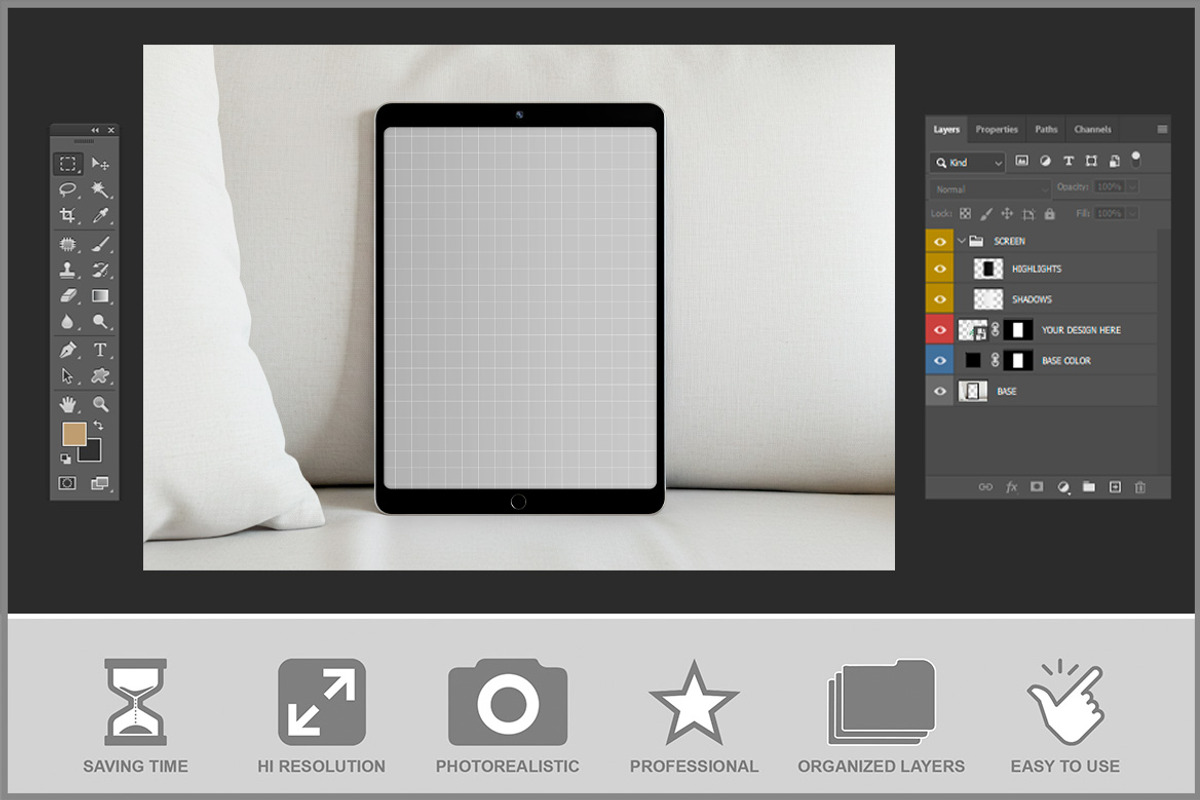Switch to the Properties tab
The height and width of the screenshot is (800, 1200).
pos(997,129)
